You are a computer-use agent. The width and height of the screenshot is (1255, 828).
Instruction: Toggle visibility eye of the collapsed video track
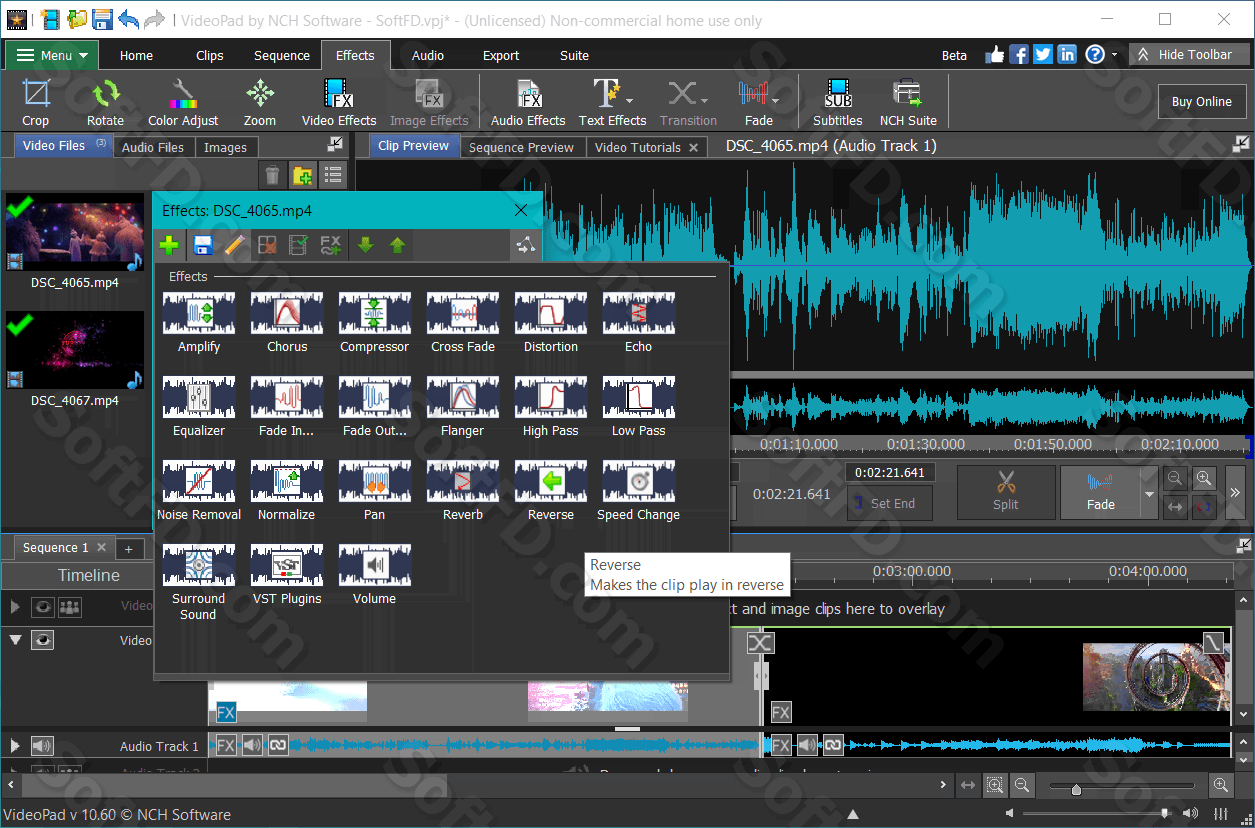click(x=42, y=606)
